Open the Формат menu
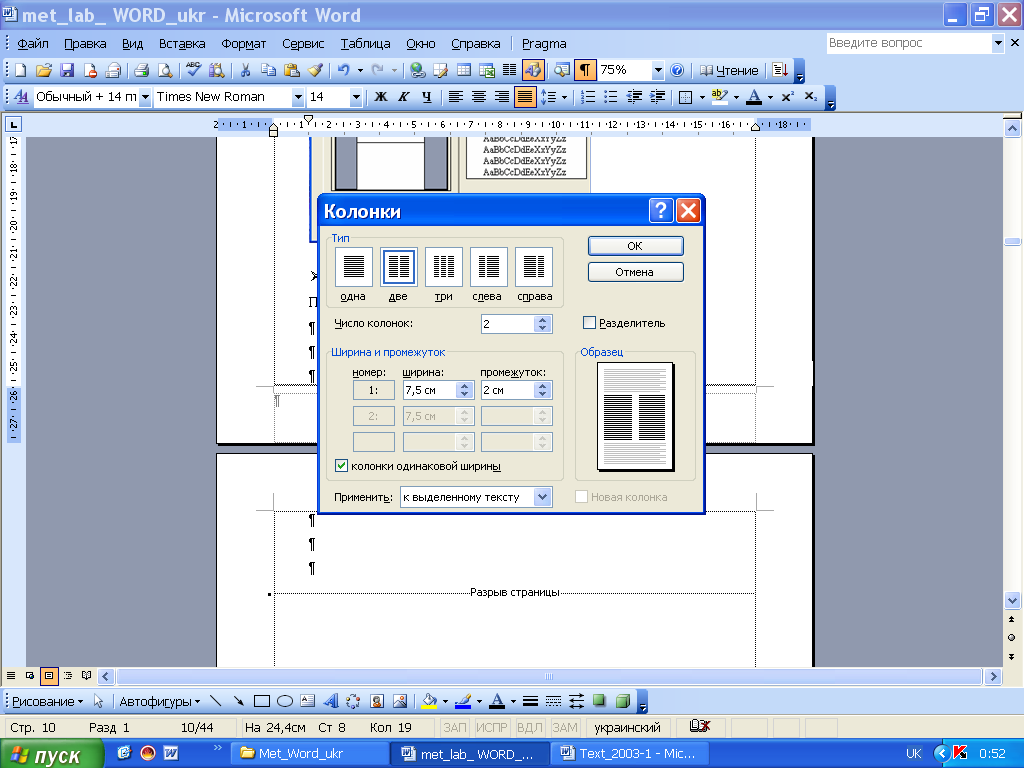 point(244,44)
